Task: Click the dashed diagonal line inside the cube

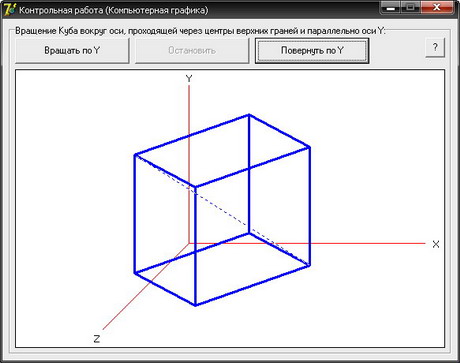Action: [220, 208]
